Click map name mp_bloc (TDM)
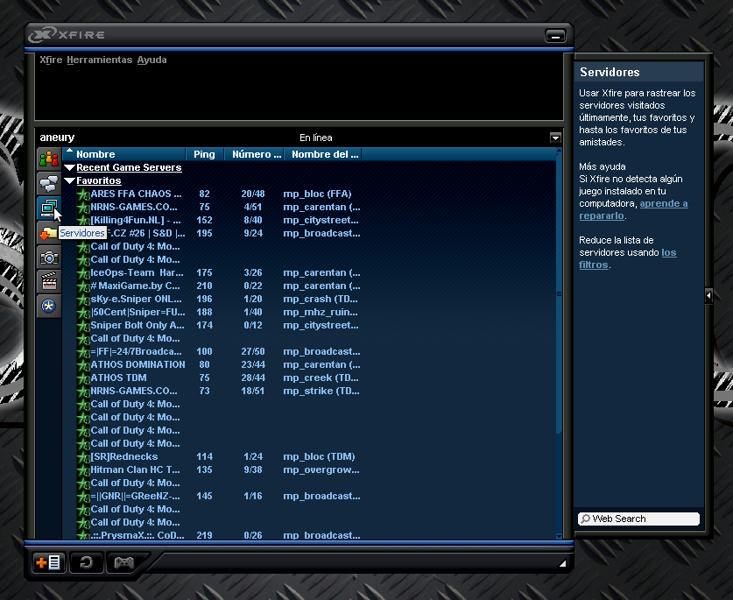The width and height of the screenshot is (733, 600). [319, 457]
